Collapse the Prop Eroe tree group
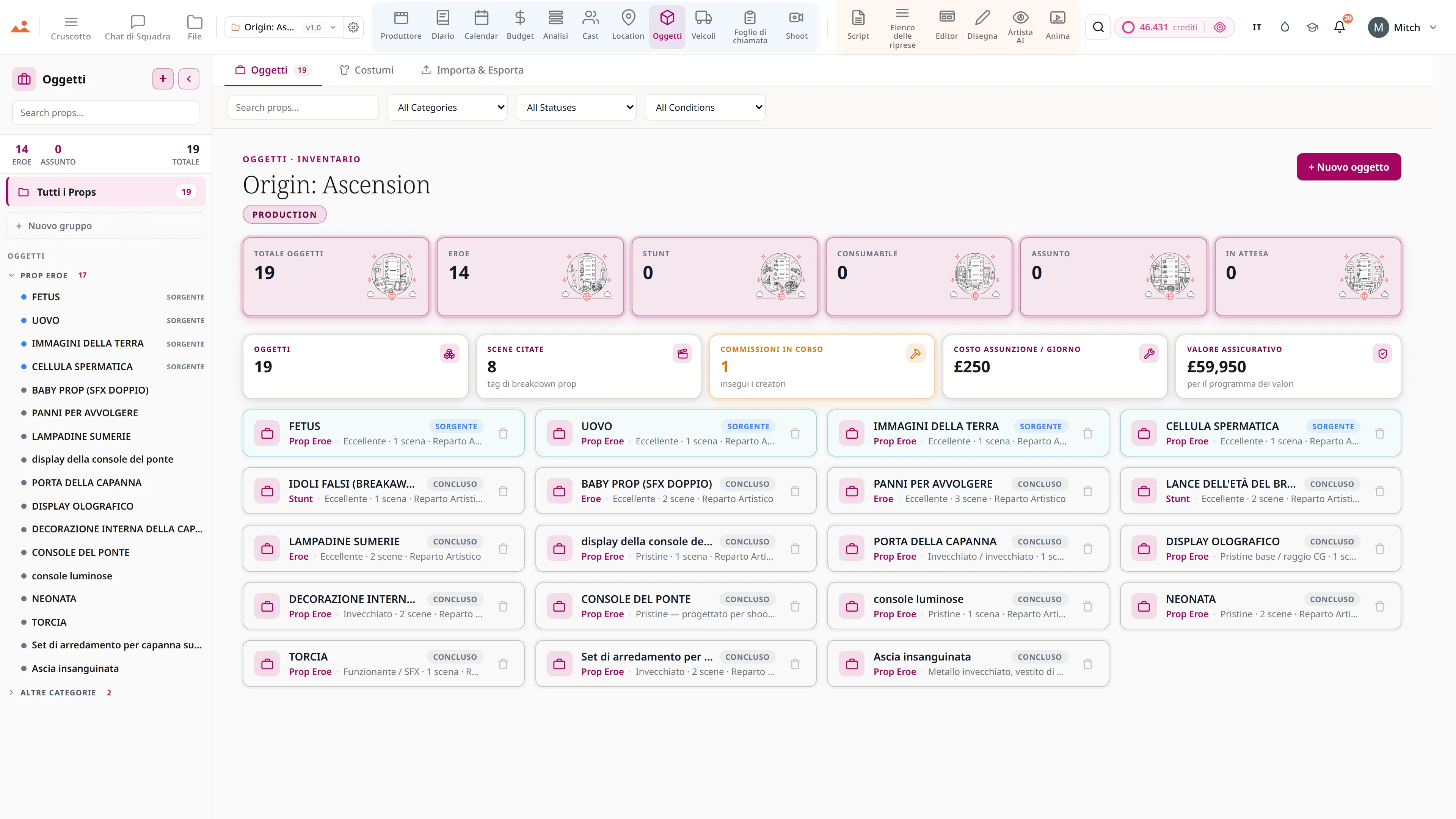 (11, 275)
